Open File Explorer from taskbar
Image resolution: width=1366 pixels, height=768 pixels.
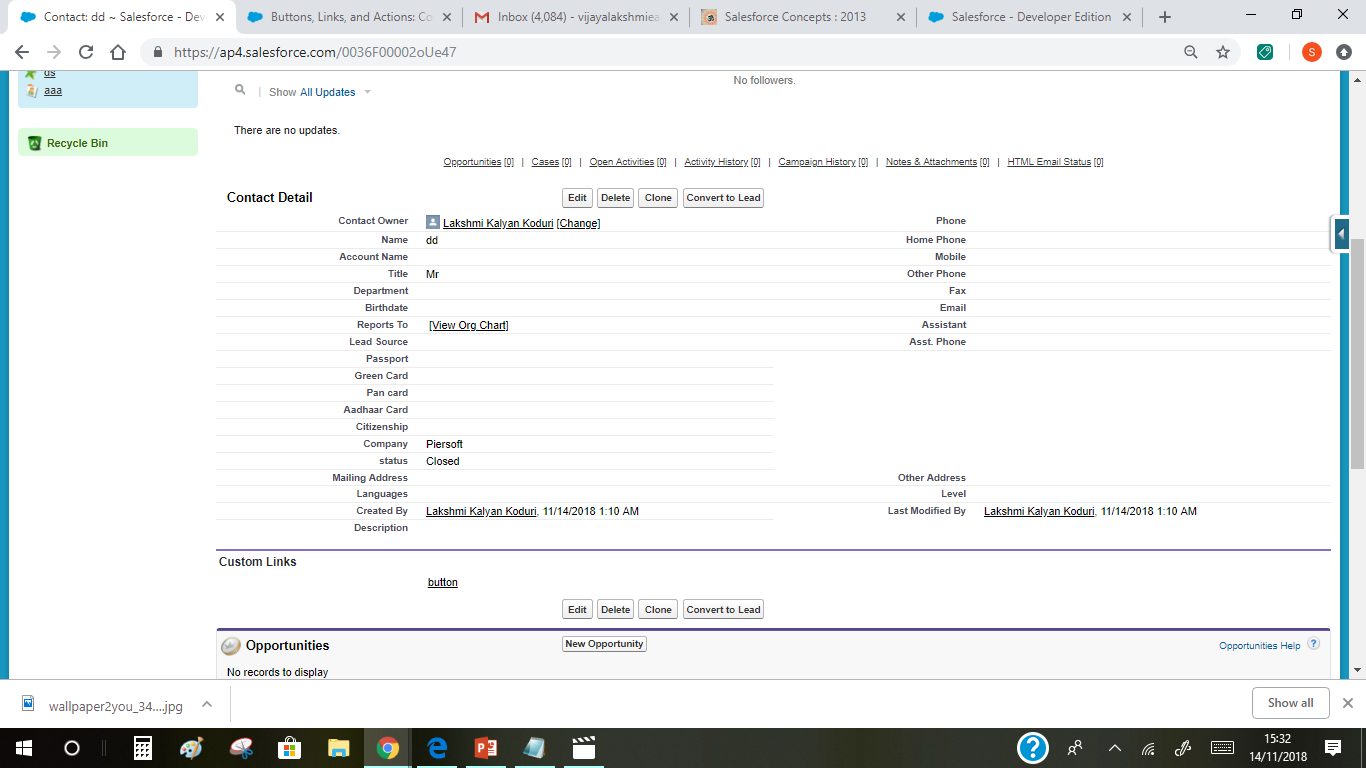point(339,747)
